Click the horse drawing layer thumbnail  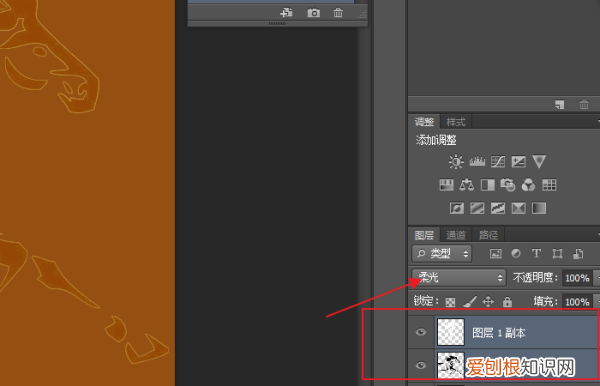[451, 365]
